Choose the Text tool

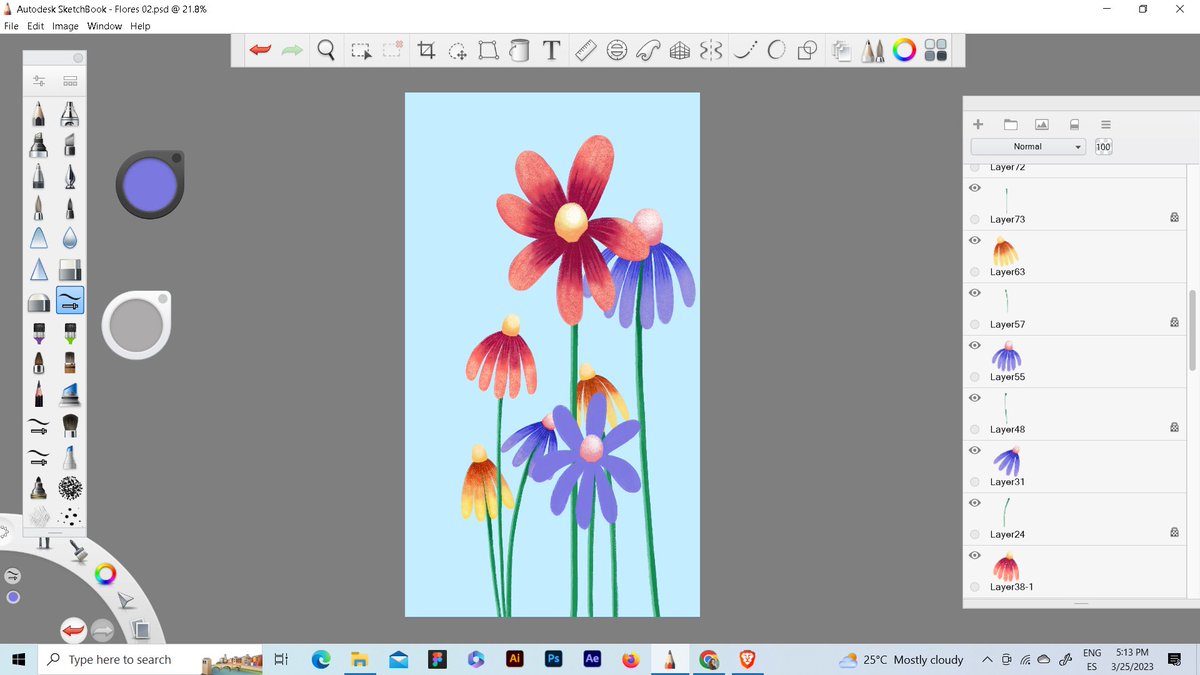[550, 50]
